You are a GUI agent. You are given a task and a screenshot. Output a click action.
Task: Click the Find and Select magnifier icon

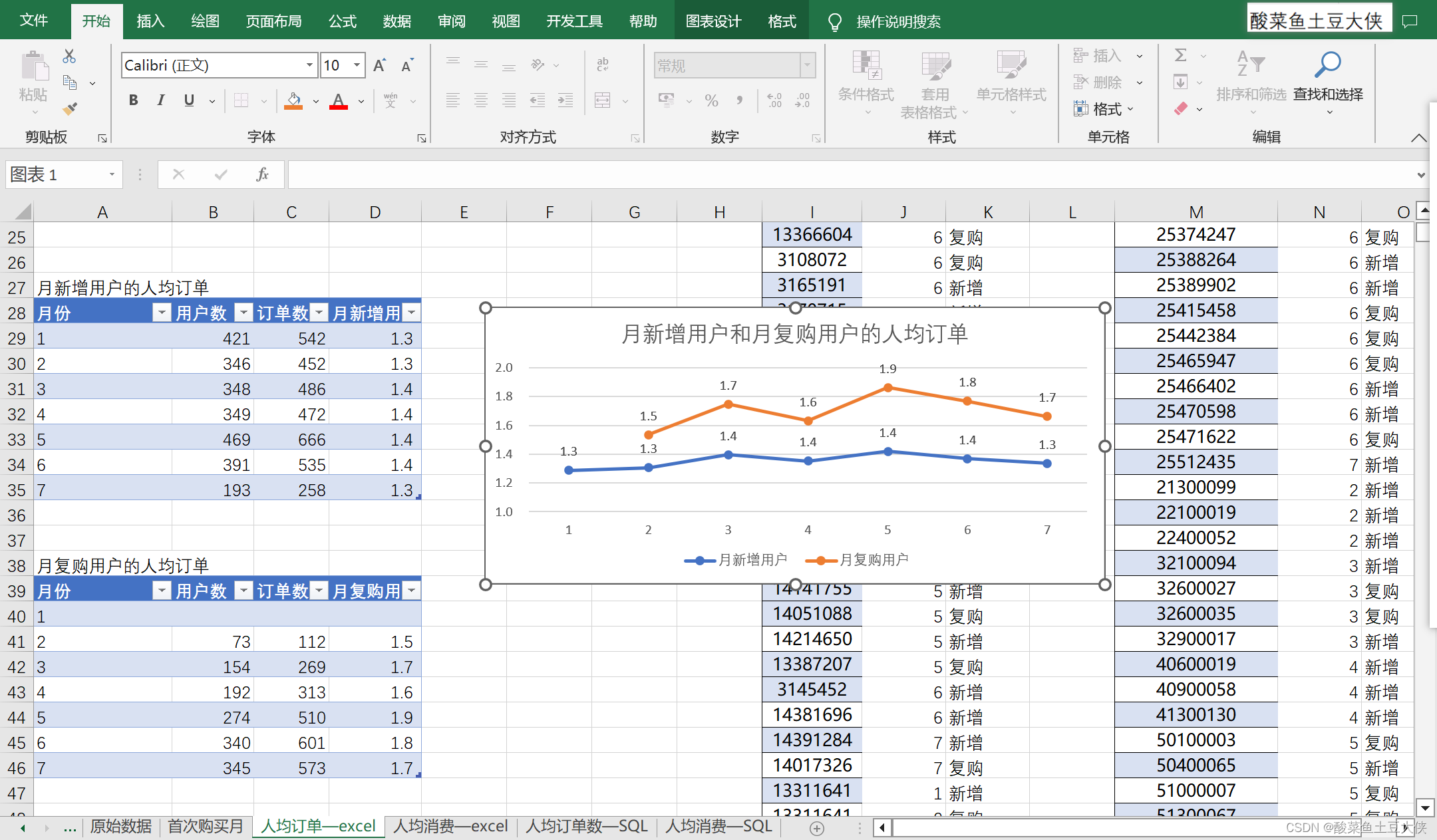pos(1328,65)
